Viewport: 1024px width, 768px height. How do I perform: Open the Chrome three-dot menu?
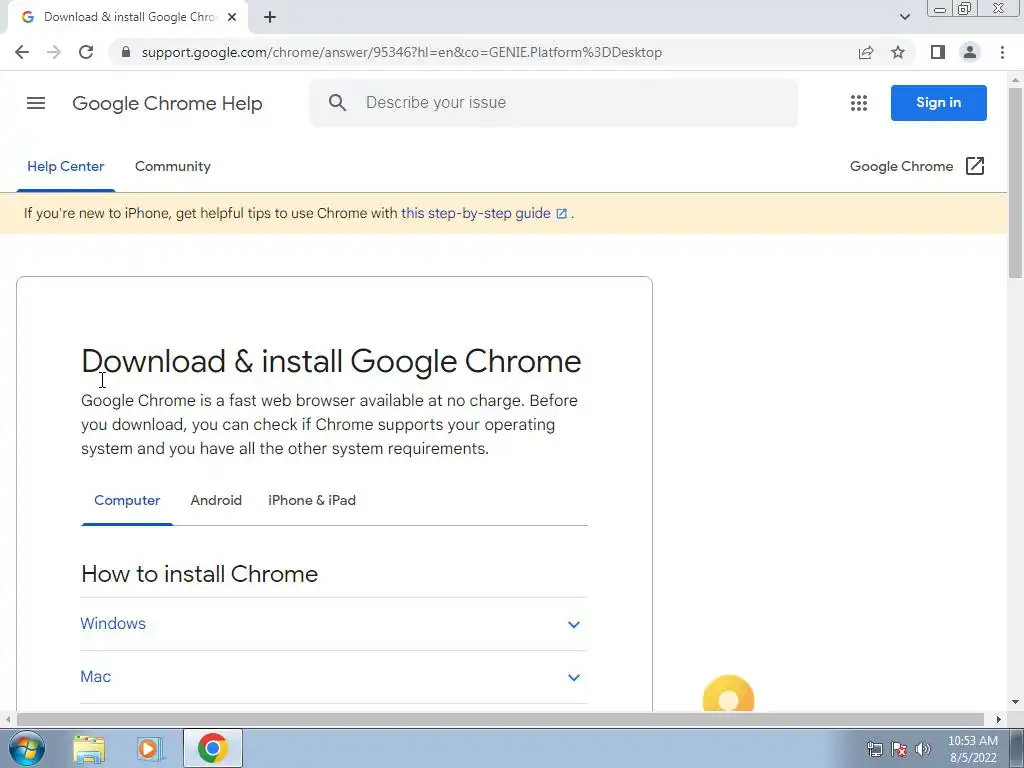coord(1002,52)
